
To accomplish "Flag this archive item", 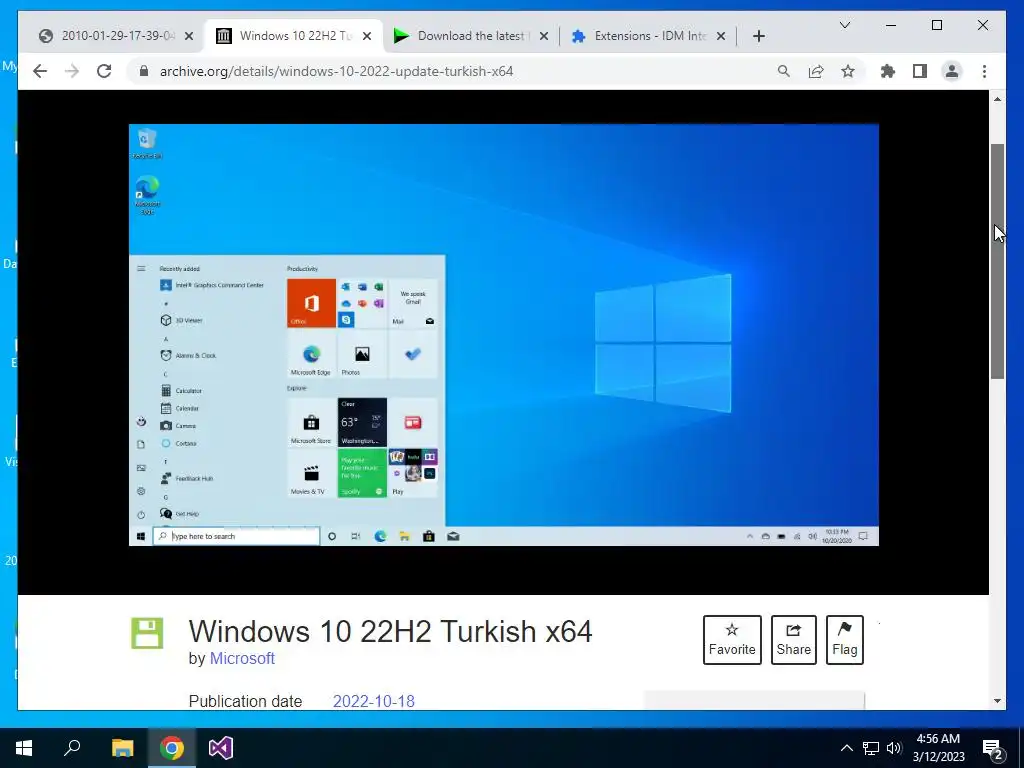I will (844, 639).
